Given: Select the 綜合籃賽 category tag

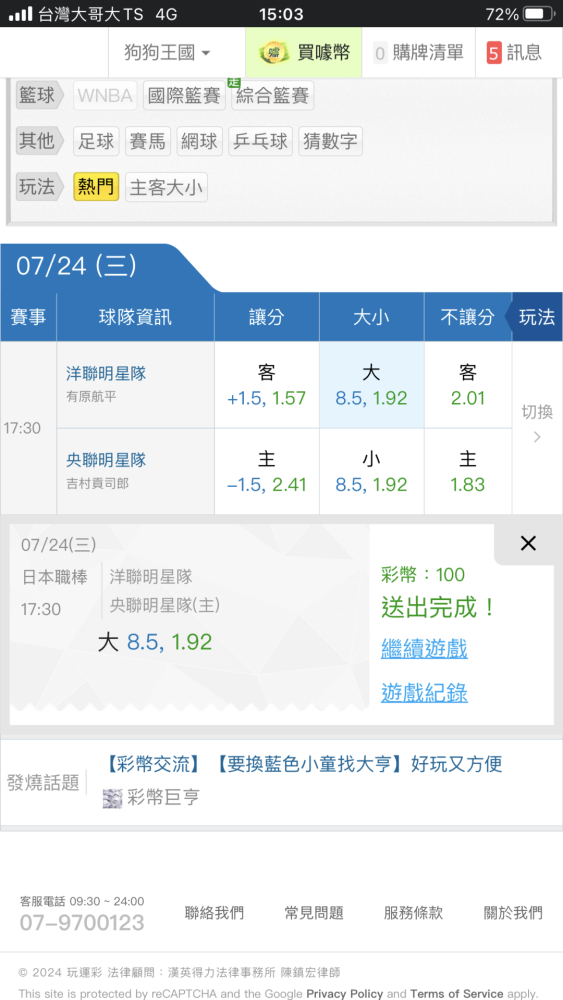Looking at the screenshot, I should [x=272, y=96].
